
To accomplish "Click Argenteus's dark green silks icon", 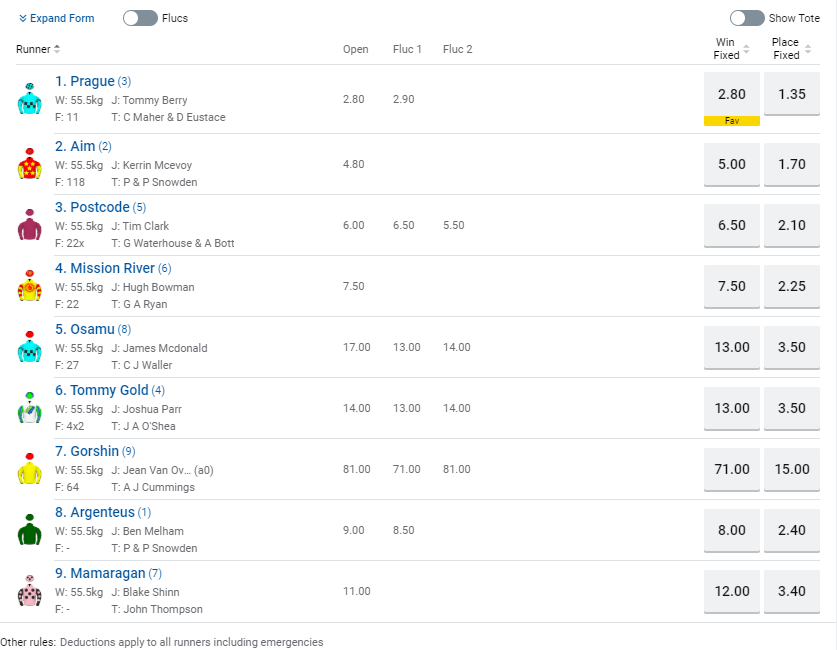I will [29, 530].
